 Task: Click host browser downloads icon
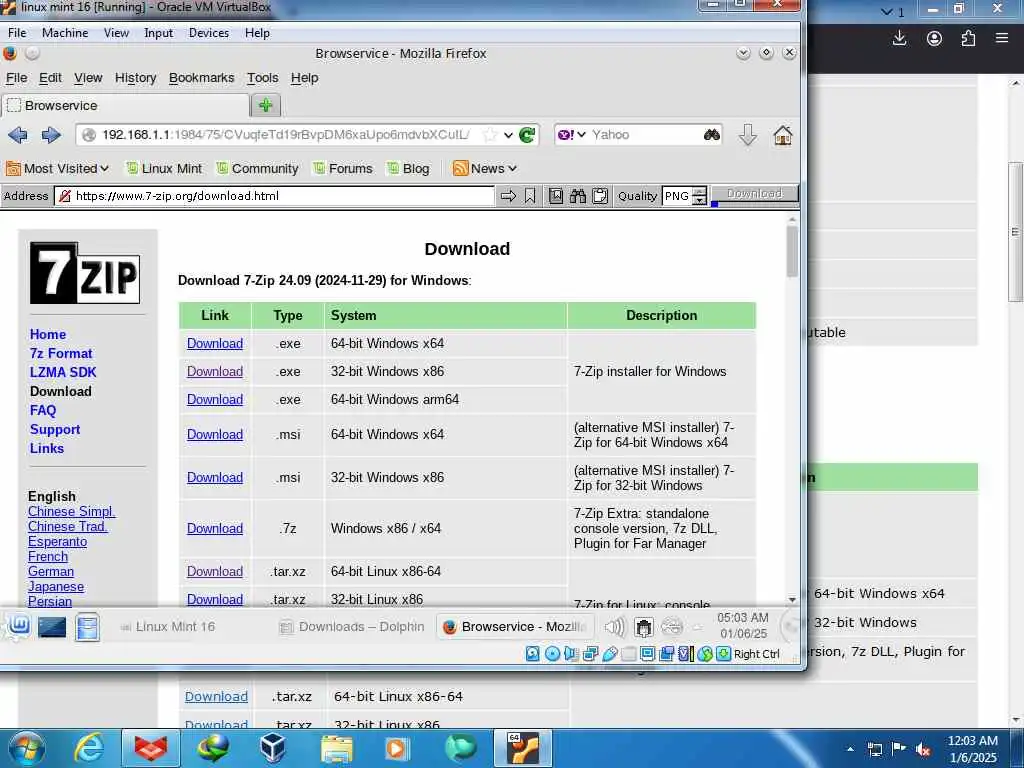click(x=899, y=38)
